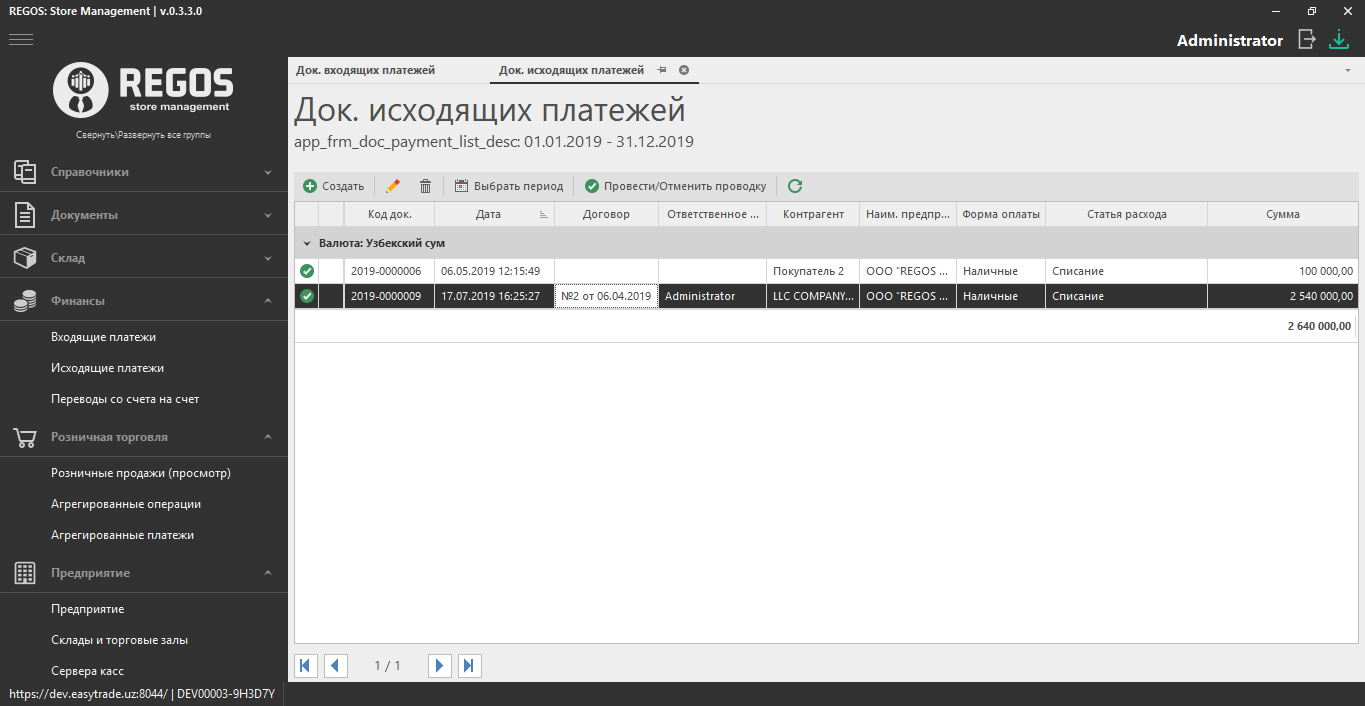Image resolution: width=1365 pixels, height=706 pixels.
Task: Go to the last page
Action: (470, 665)
